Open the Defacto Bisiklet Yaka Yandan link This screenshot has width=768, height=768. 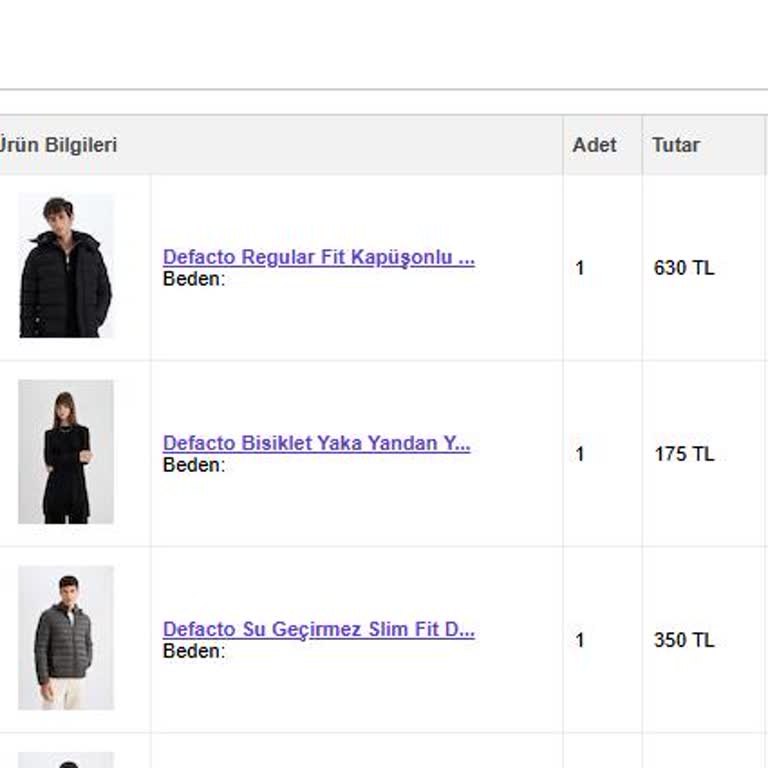click(316, 443)
